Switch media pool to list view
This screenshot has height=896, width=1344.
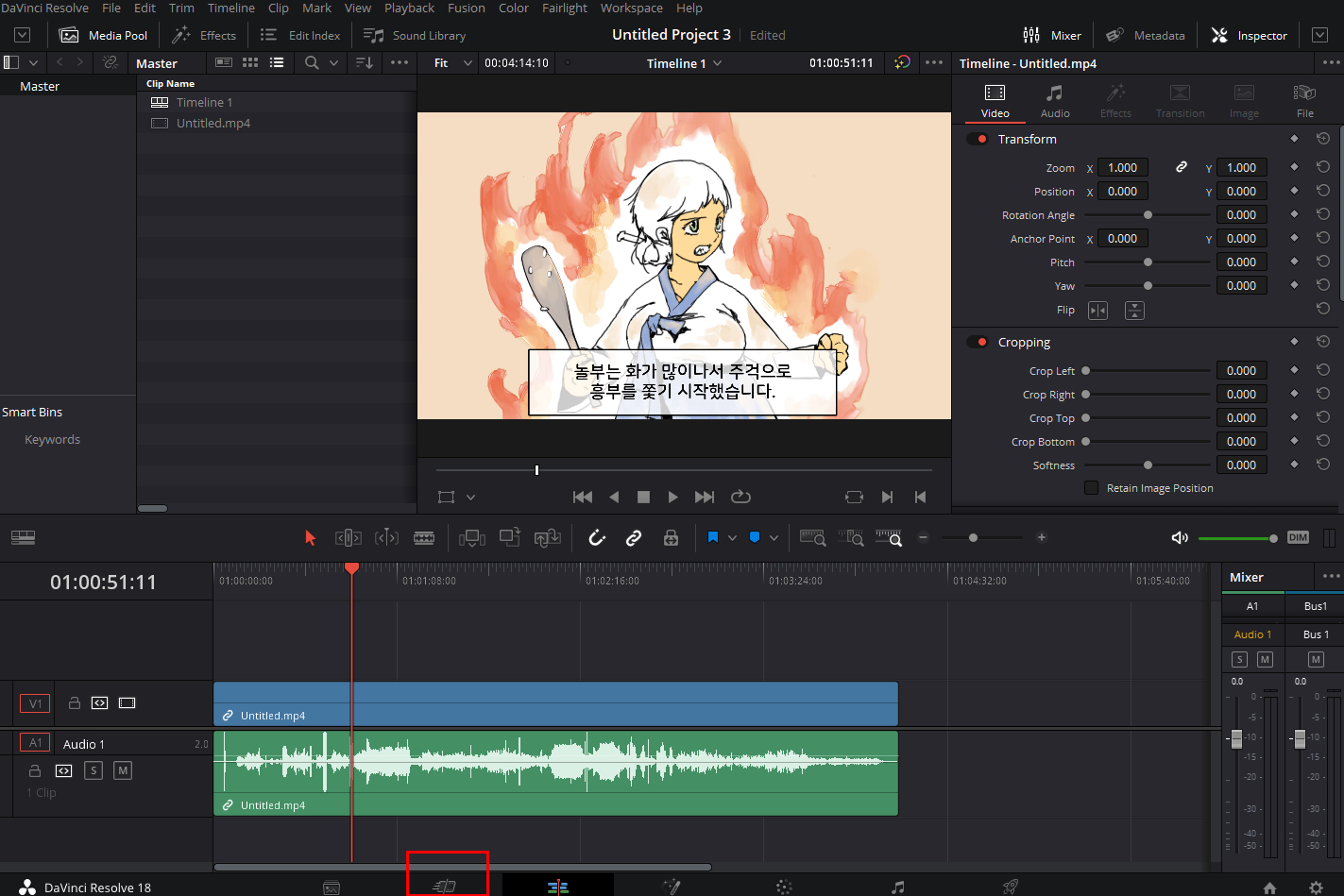coord(277,62)
